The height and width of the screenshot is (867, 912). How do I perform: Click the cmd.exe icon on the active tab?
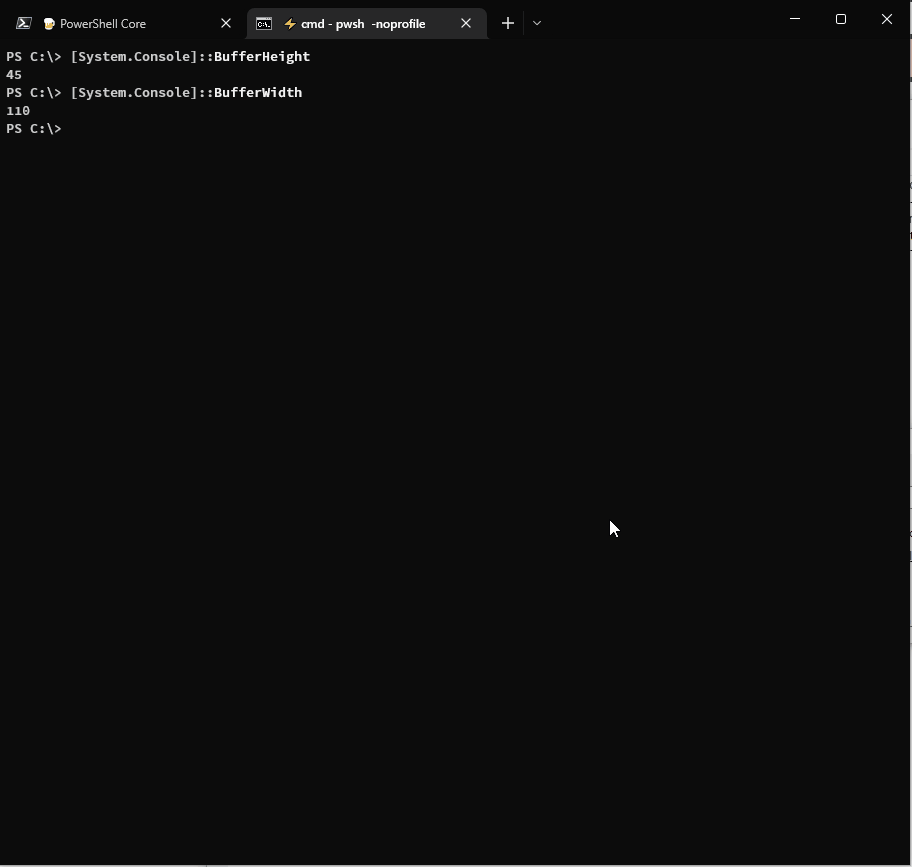coord(264,23)
